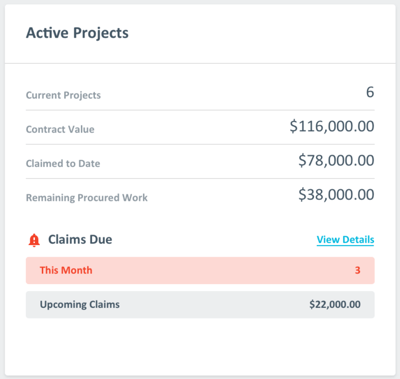The height and width of the screenshot is (379, 400).
Task: Select the Upcoming Claims row
Action: point(200,305)
